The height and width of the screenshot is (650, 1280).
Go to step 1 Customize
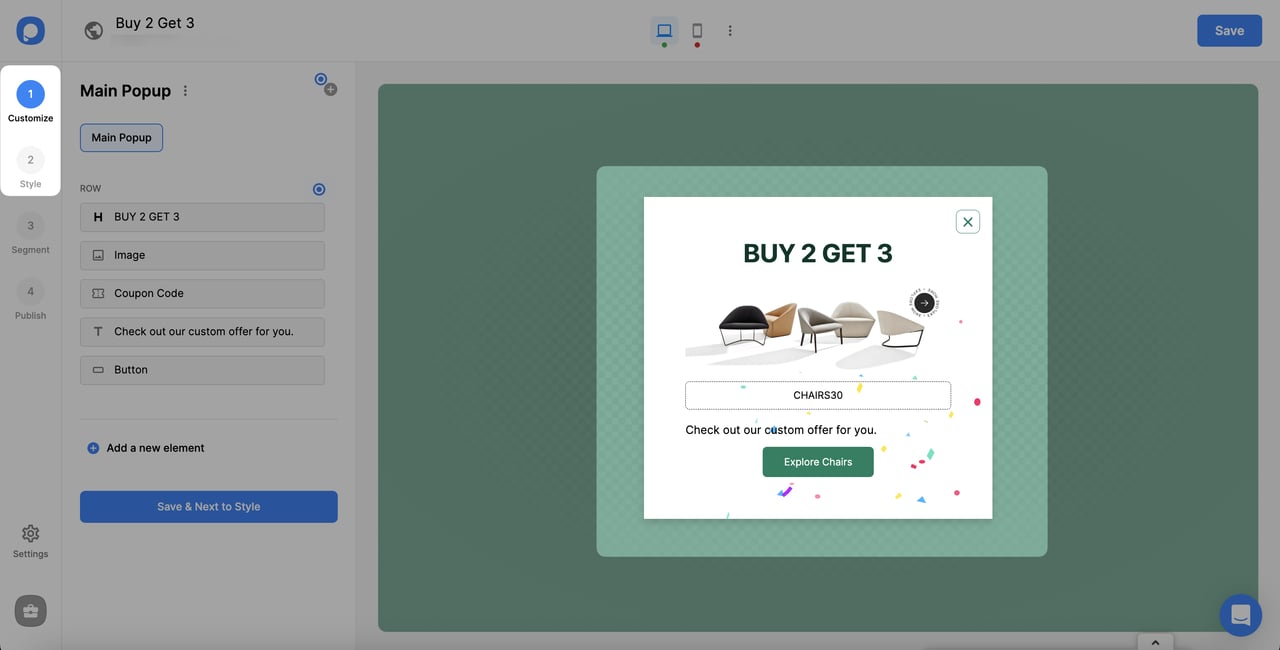pyautogui.click(x=30, y=102)
